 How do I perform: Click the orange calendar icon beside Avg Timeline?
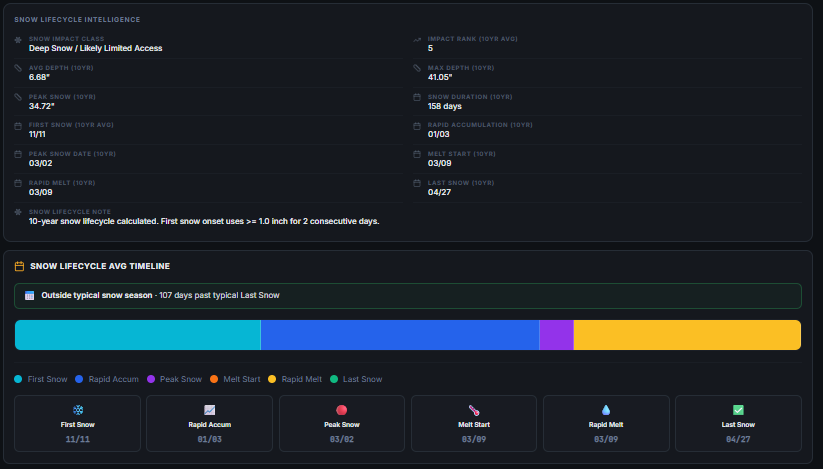19,266
